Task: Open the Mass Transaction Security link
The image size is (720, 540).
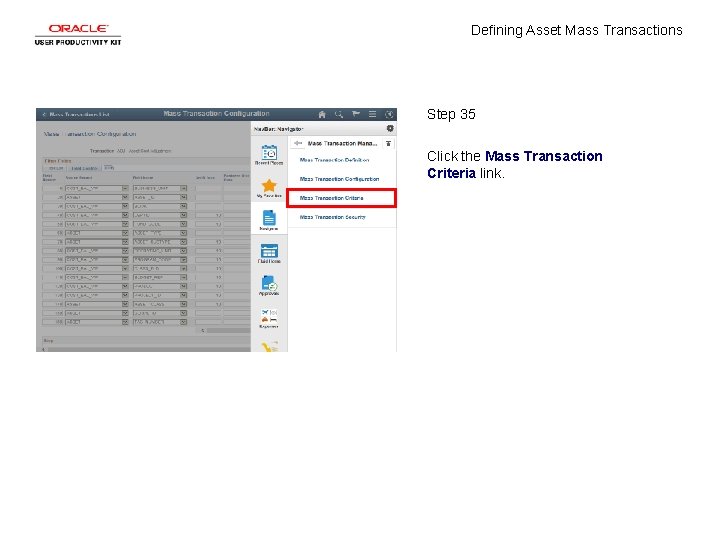Action: click(x=332, y=217)
